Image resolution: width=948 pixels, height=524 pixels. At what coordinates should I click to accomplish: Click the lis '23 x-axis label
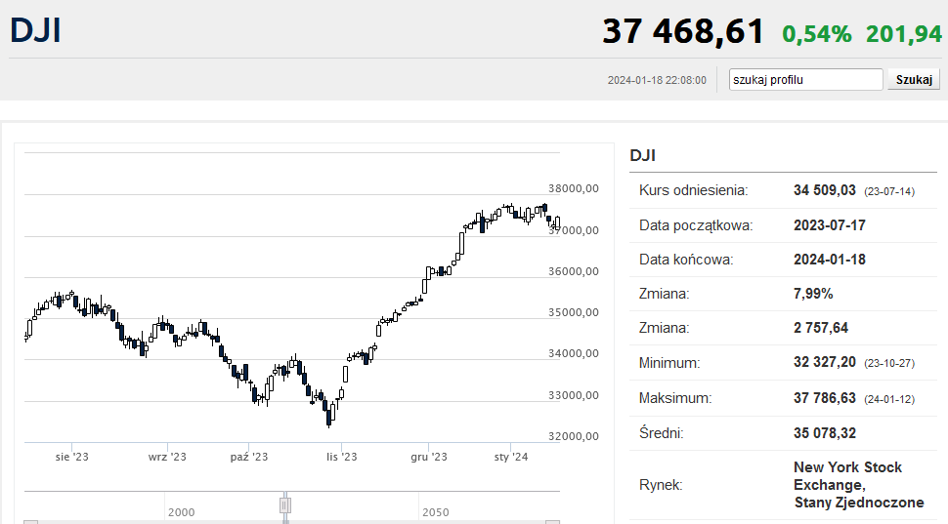point(342,457)
